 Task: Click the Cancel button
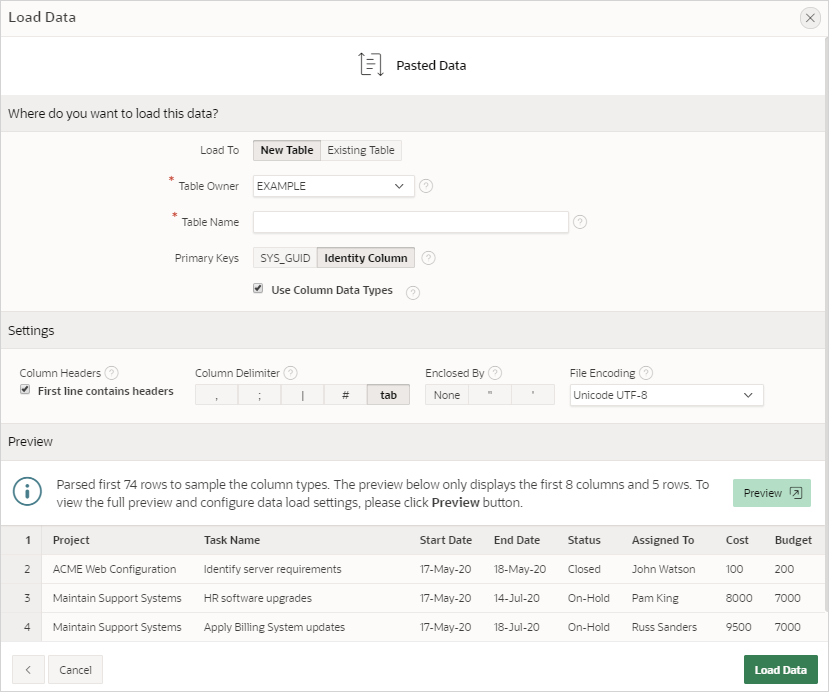75,670
